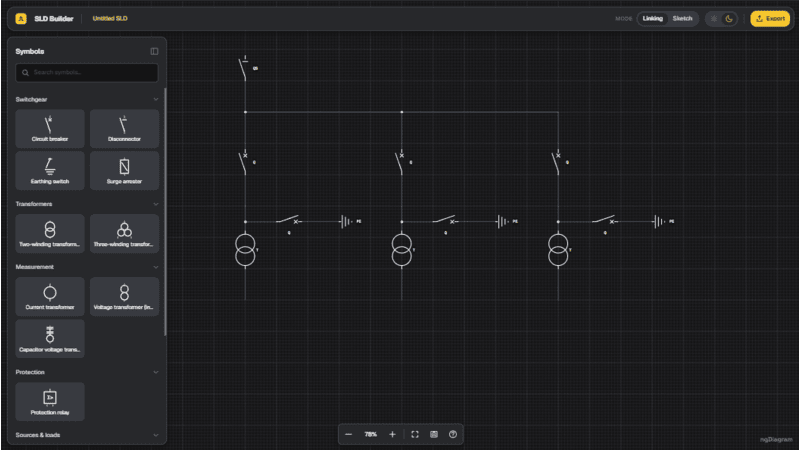Open the help question-mark icon
This screenshot has width=800, height=450.
click(x=453, y=435)
